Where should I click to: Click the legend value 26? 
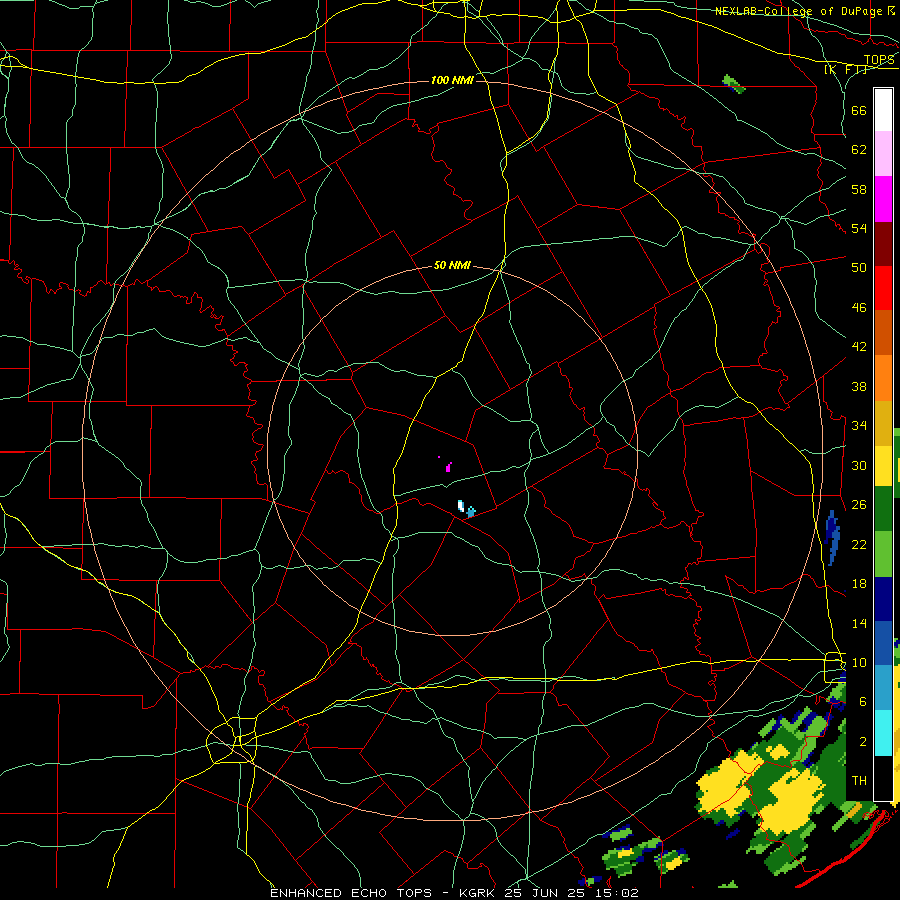click(859, 505)
